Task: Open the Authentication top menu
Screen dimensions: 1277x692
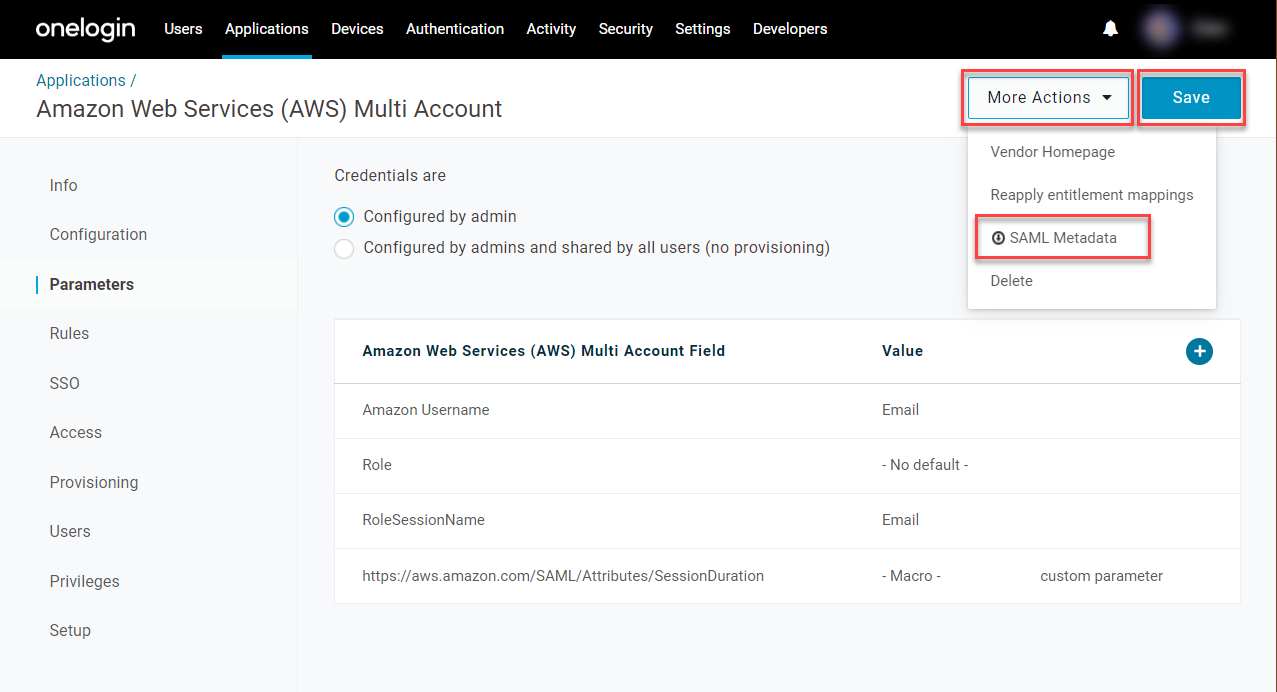Action: coord(455,29)
